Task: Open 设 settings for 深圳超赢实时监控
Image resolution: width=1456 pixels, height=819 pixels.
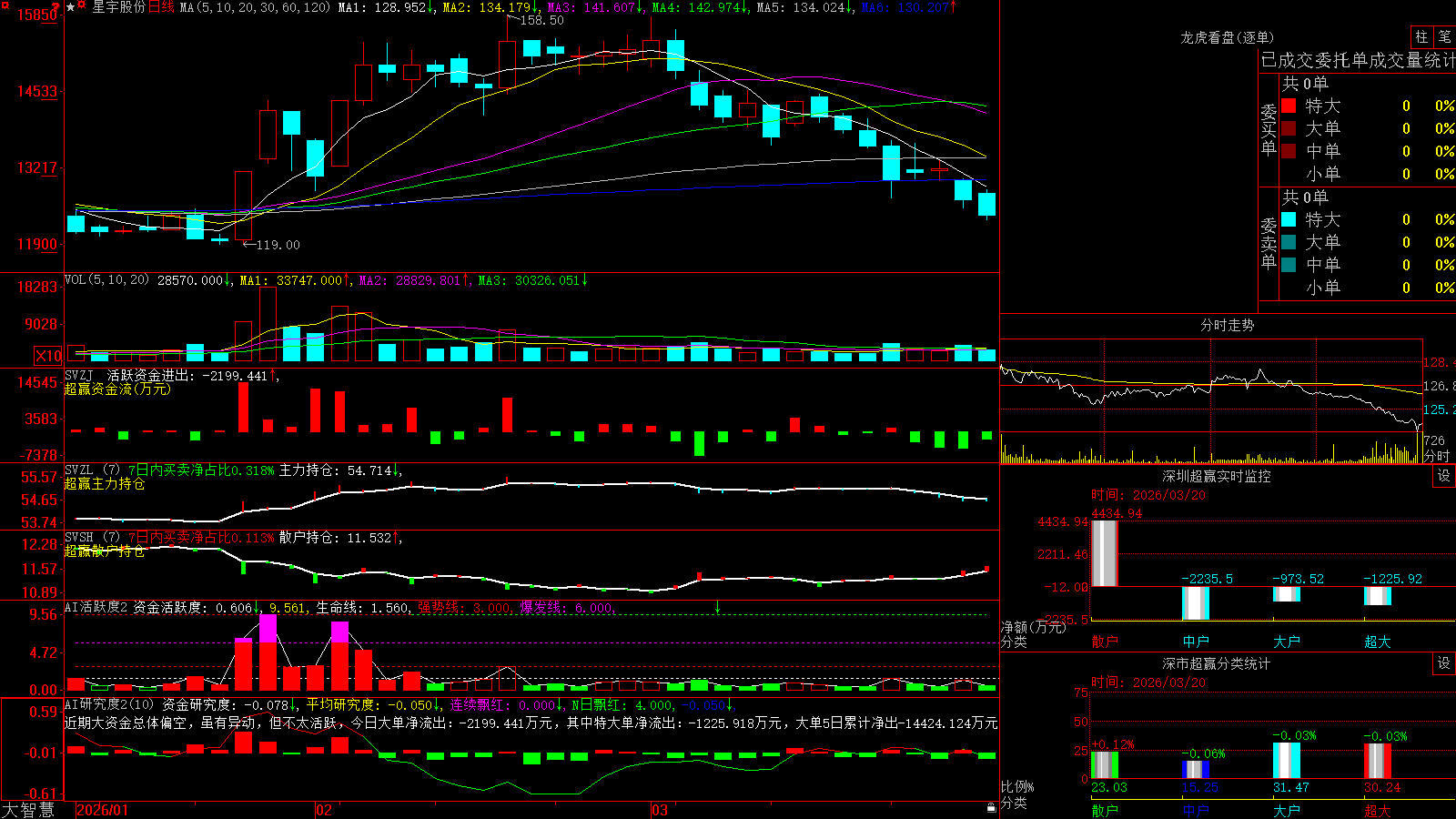Action: click(1444, 476)
